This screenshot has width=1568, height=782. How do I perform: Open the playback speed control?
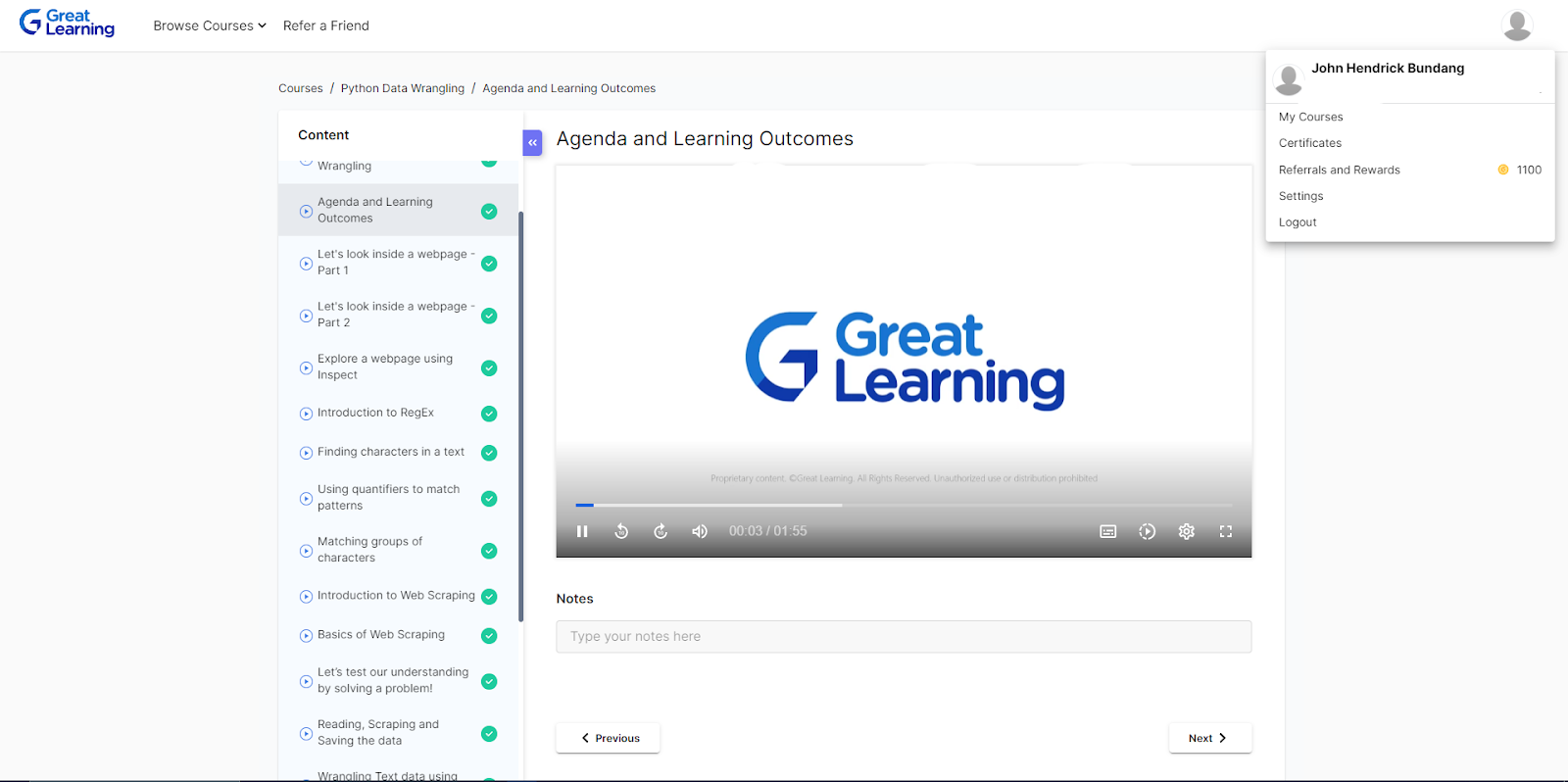[1148, 531]
